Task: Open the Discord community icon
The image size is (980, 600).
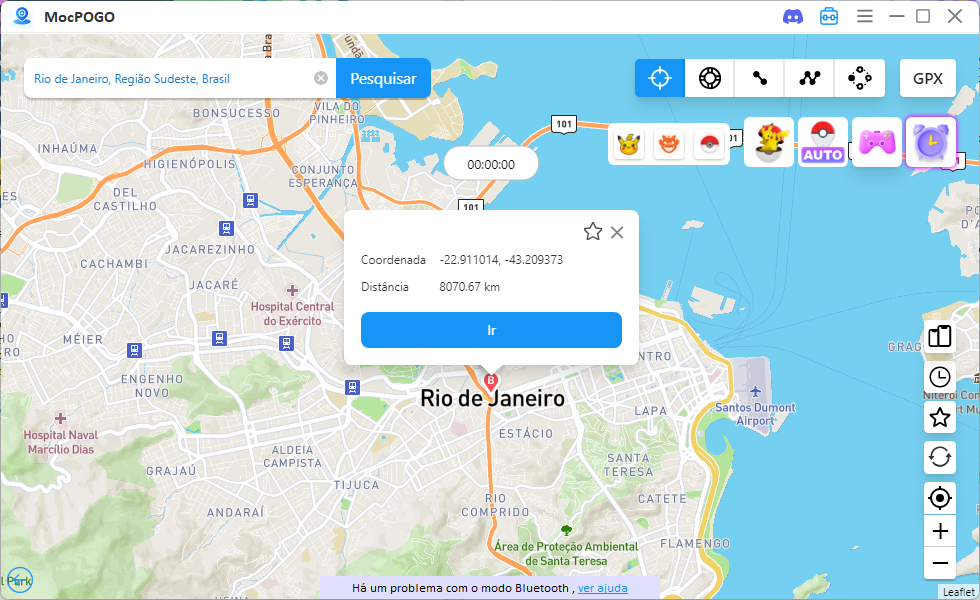Action: pyautogui.click(x=792, y=17)
